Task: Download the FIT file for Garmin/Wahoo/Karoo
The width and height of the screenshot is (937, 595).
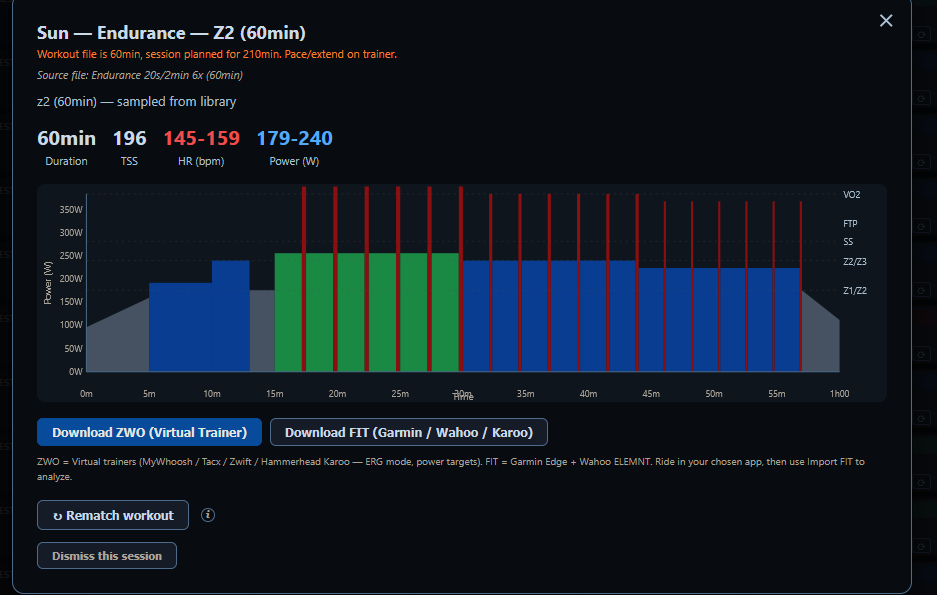Action: 409,432
